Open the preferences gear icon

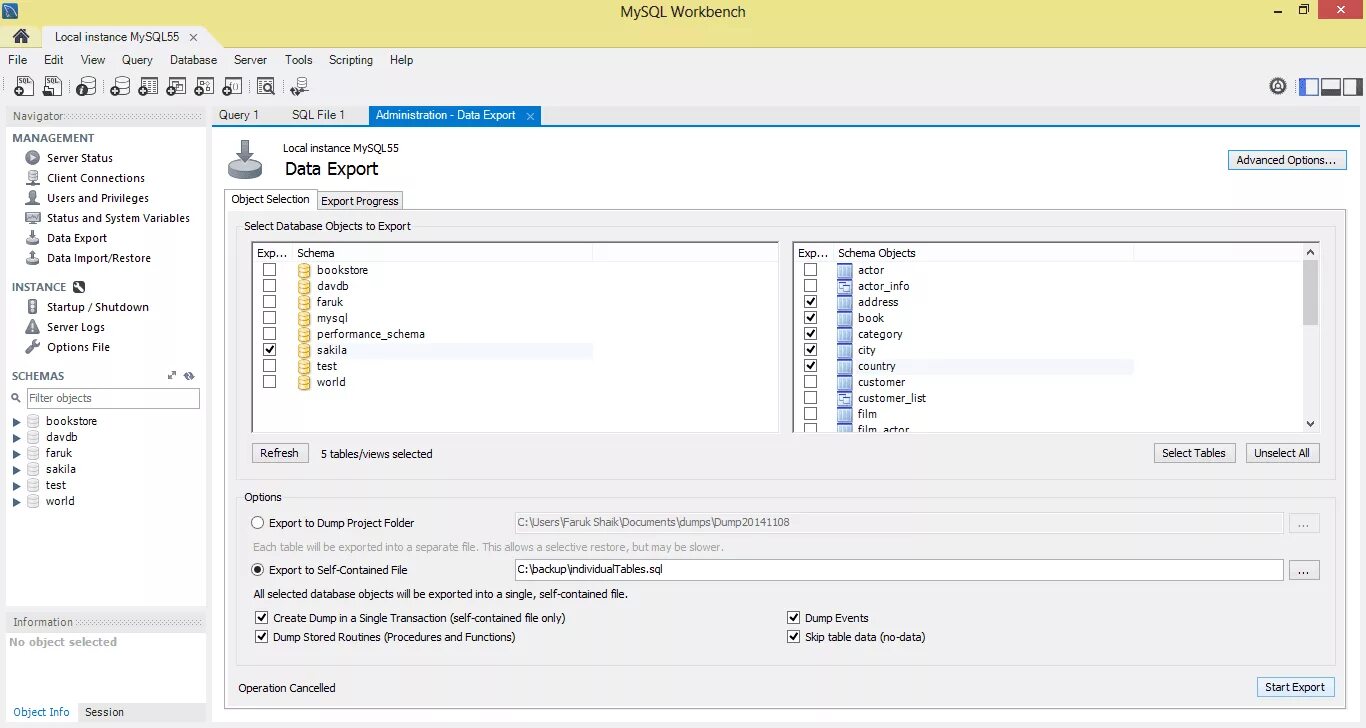1278,87
